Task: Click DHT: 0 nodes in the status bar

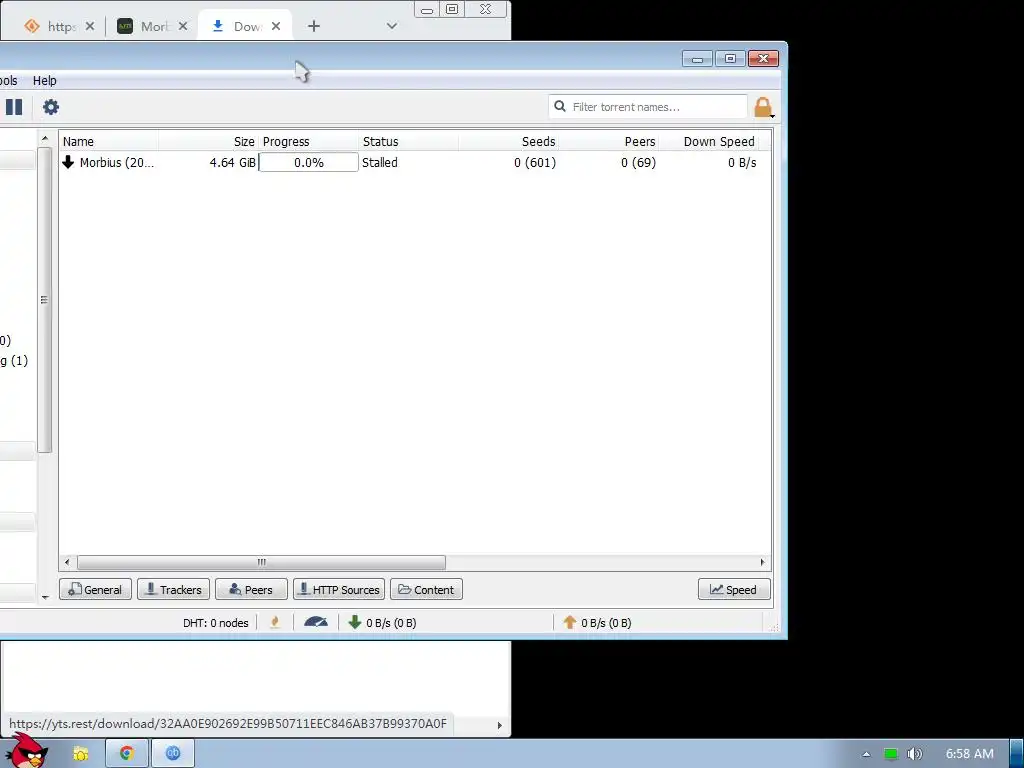Action: pos(216,623)
